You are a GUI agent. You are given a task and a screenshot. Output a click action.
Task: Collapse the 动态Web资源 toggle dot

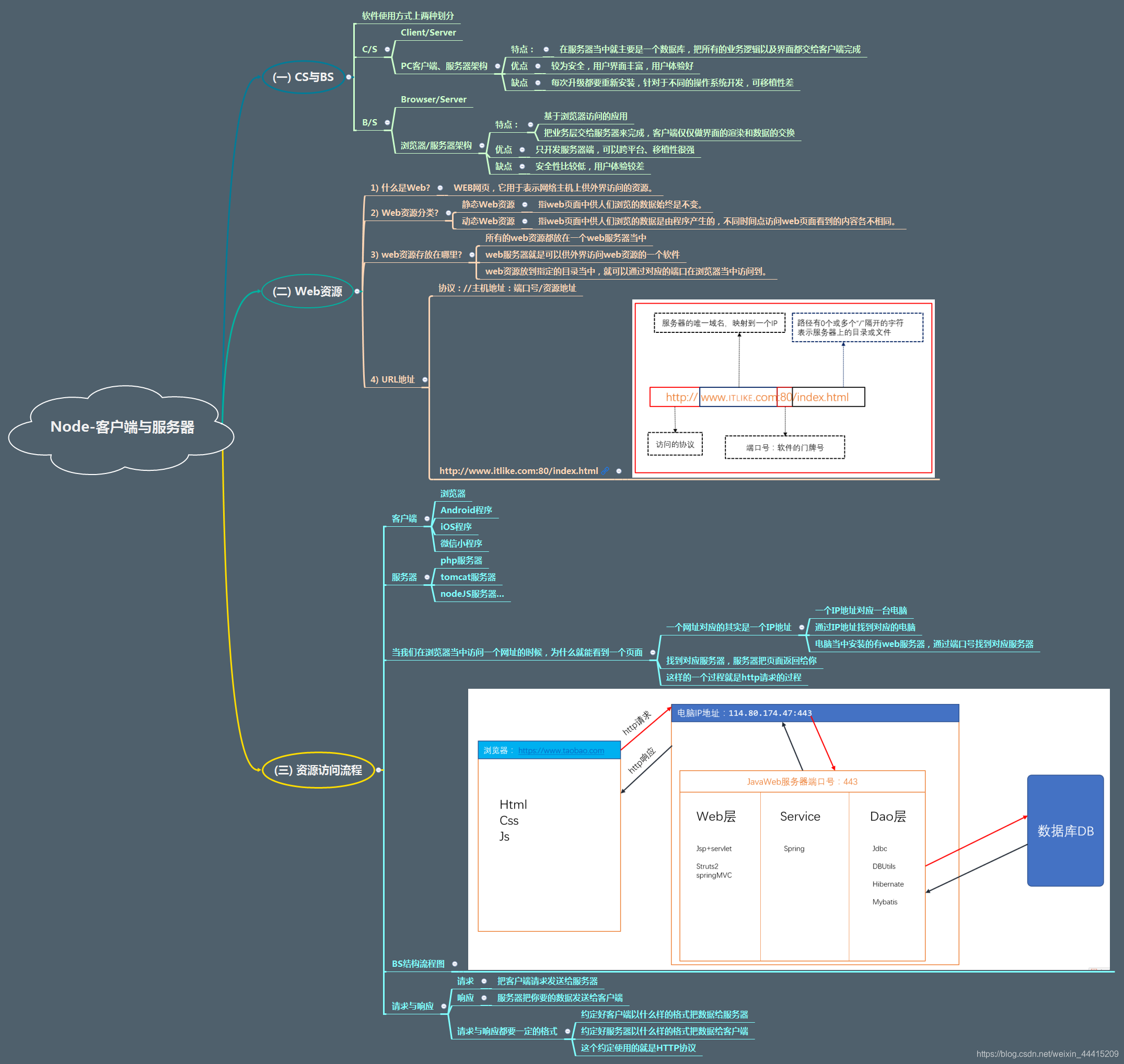[x=525, y=222]
